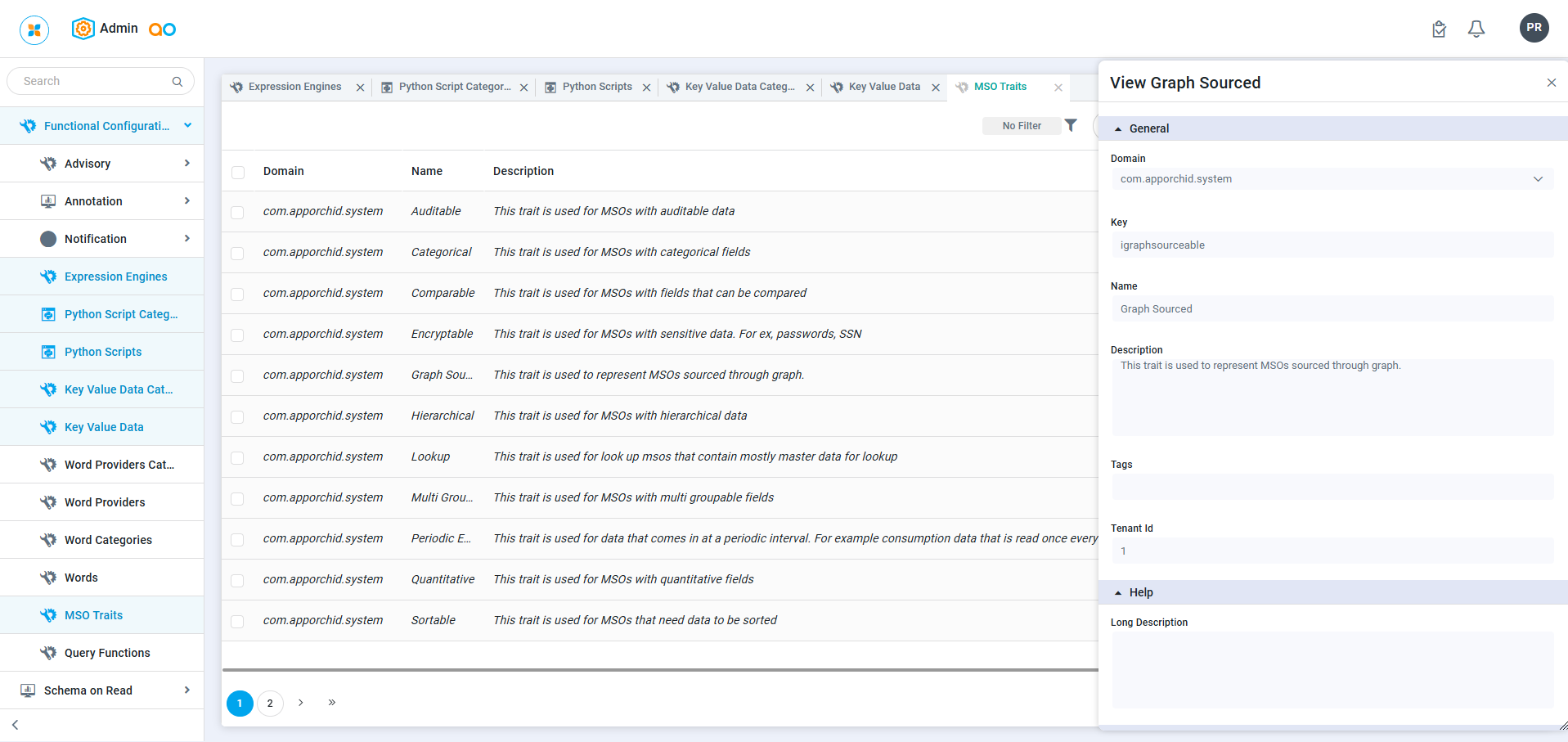The width and height of the screenshot is (1568, 742).
Task: Collapse the General section
Action: coord(1118,129)
